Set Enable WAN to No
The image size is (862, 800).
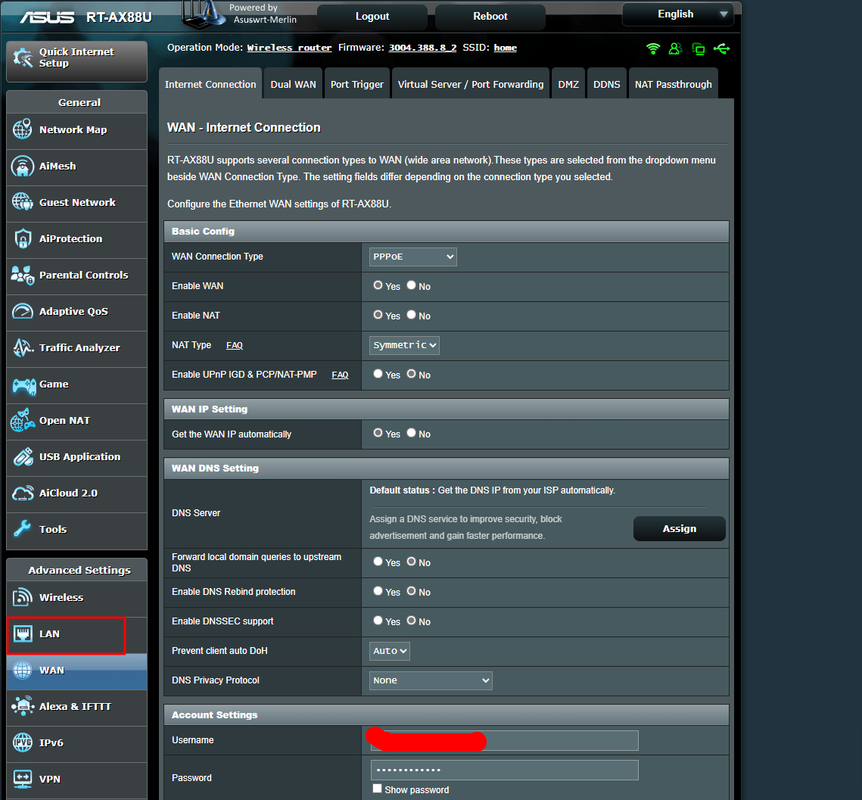click(411, 285)
